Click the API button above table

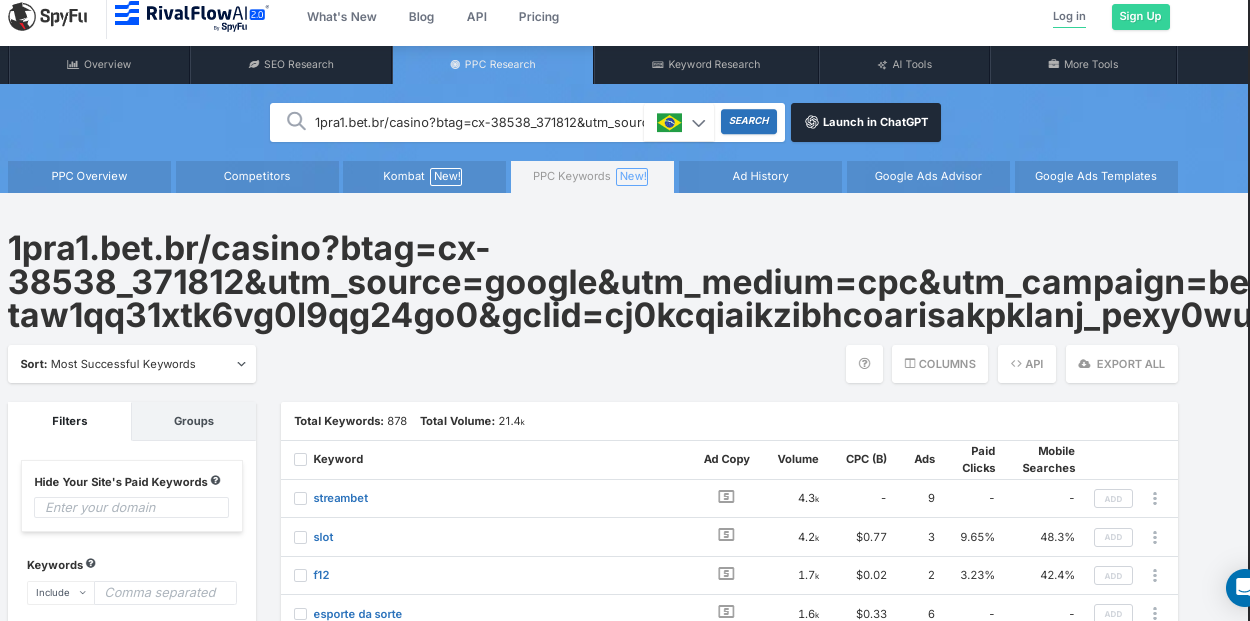(x=1027, y=364)
